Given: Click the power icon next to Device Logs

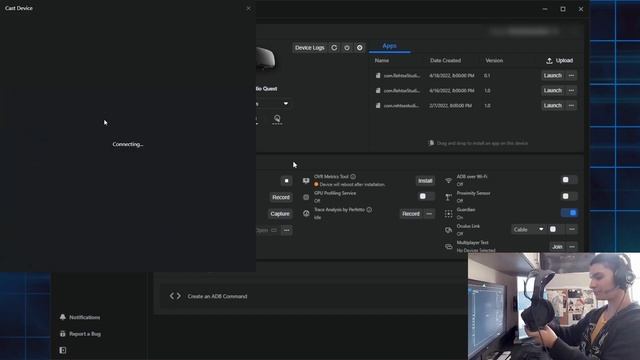Looking at the screenshot, I should pyautogui.click(x=347, y=48).
